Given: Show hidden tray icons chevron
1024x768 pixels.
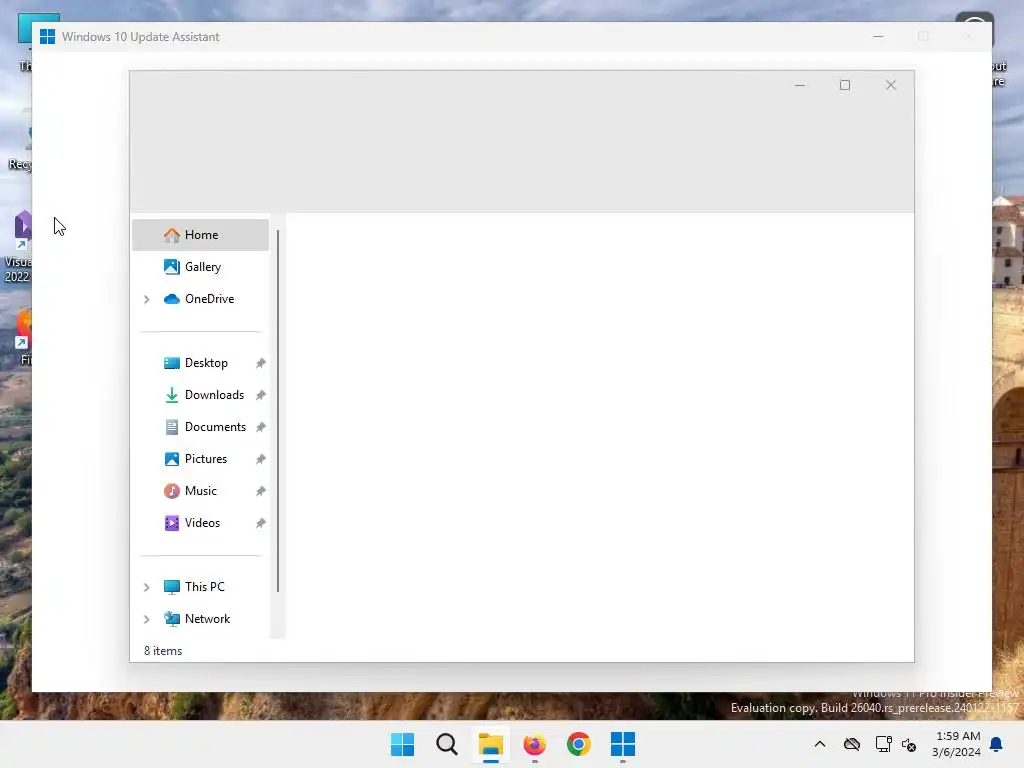Looking at the screenshot, I should click(820, 744).
